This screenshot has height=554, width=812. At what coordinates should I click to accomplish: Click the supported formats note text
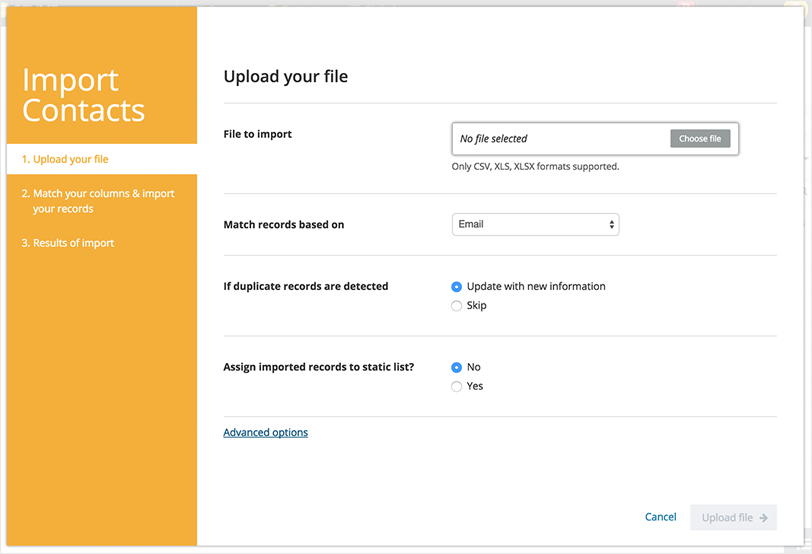[535, 166]
